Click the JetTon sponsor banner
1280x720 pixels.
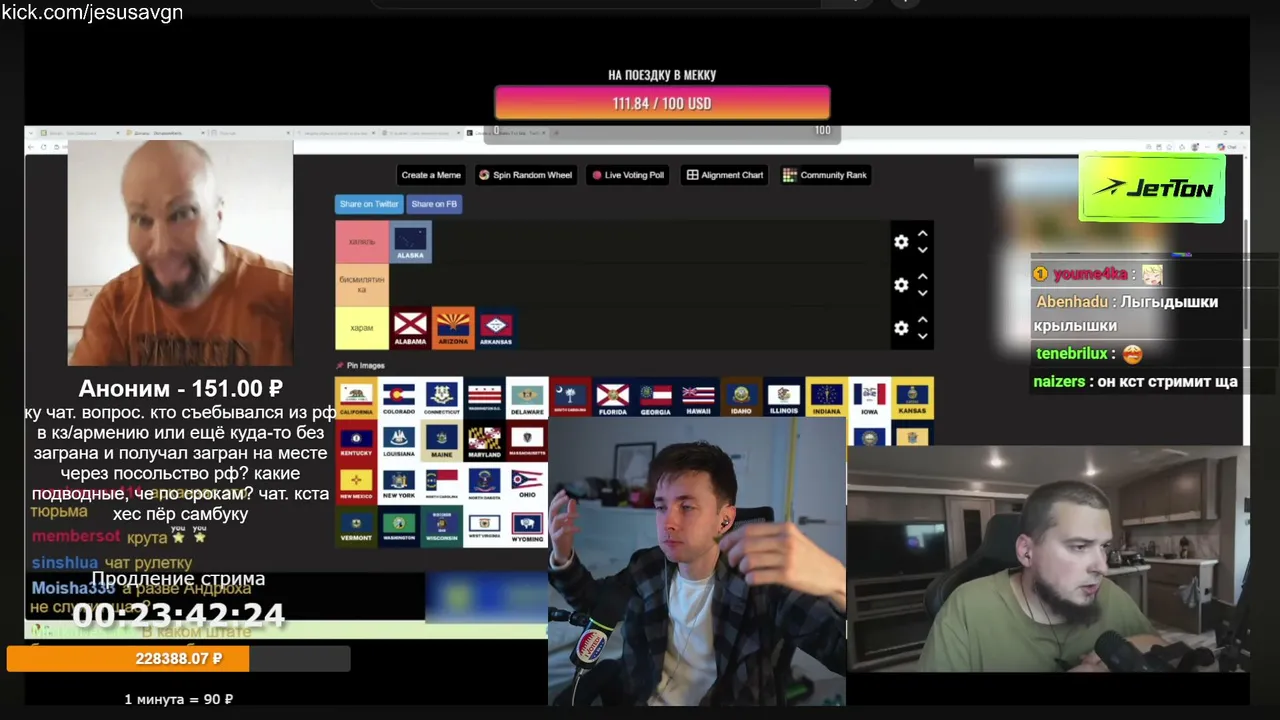1152,187
